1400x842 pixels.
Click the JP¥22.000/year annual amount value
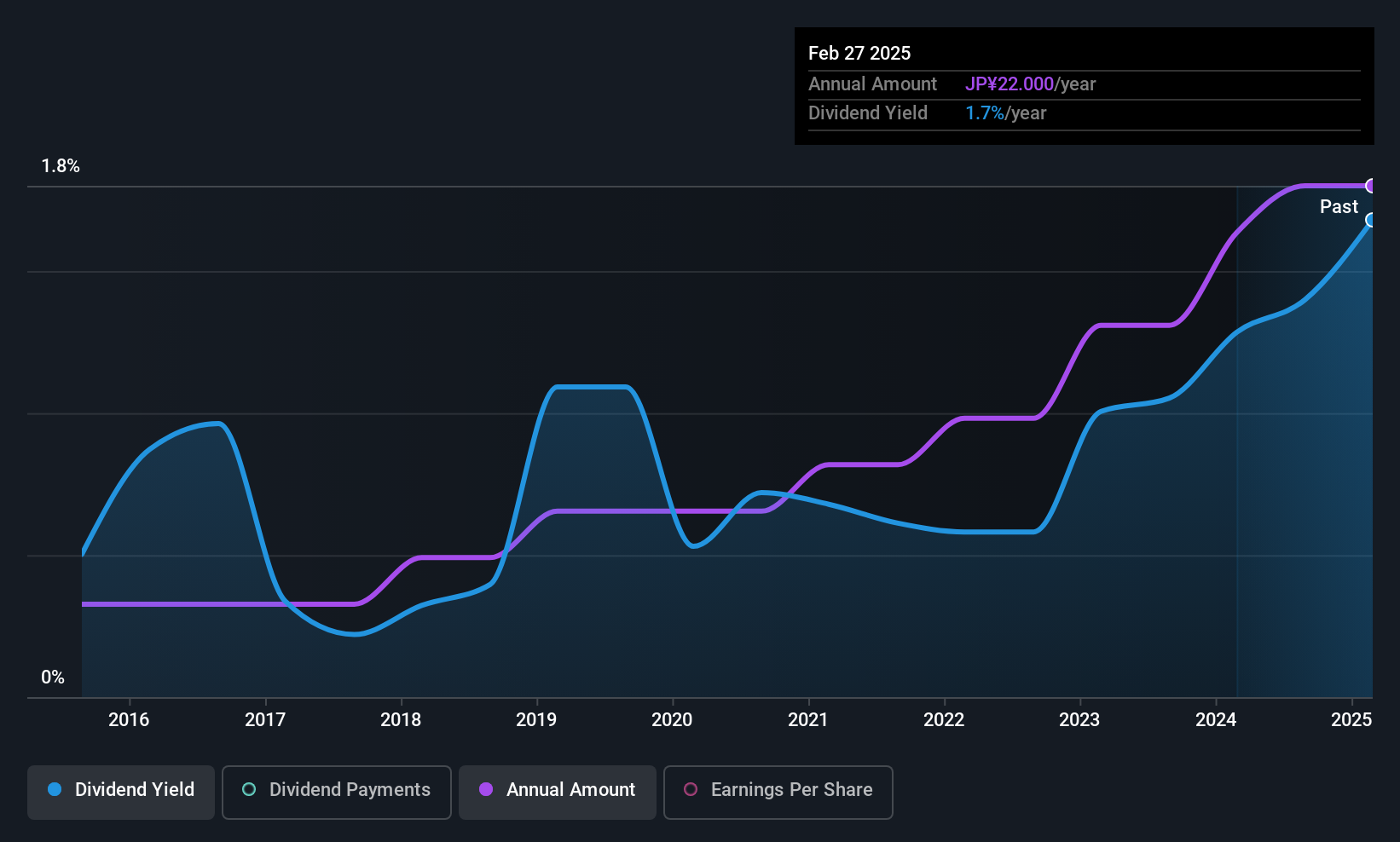(x=1030, y=84)
